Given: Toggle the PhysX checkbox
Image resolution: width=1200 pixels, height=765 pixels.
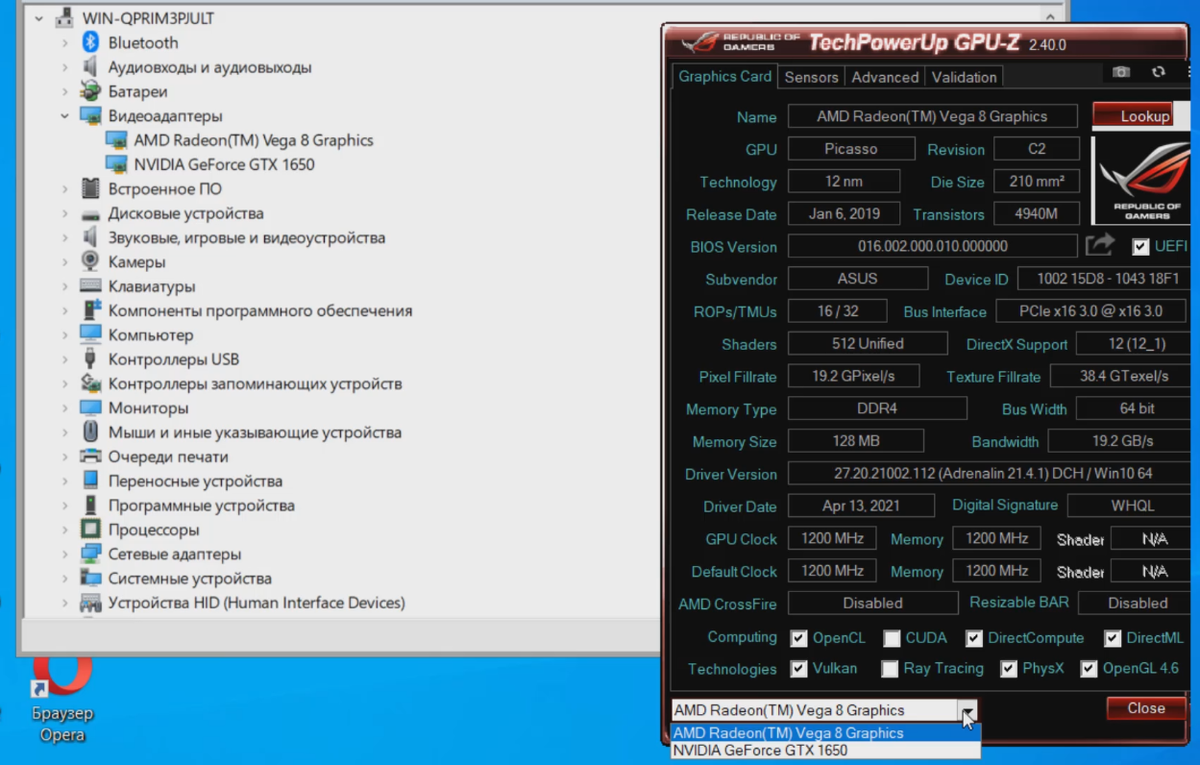Looking at the screenshot, I should [1008, 669].
